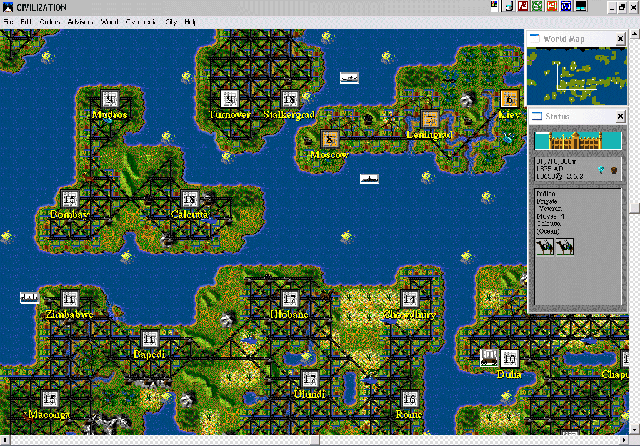The image size is (640, 446).
Task: Click the green title bar icon
Action: click(537, 6)
